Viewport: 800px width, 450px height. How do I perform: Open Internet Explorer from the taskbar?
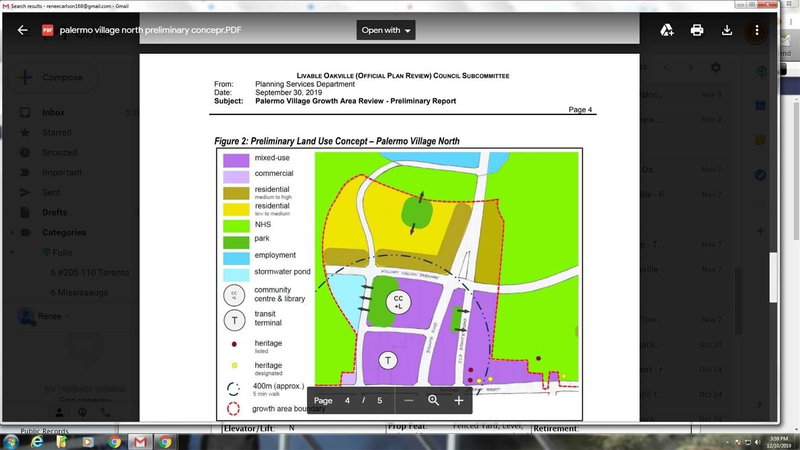[37, 441]
